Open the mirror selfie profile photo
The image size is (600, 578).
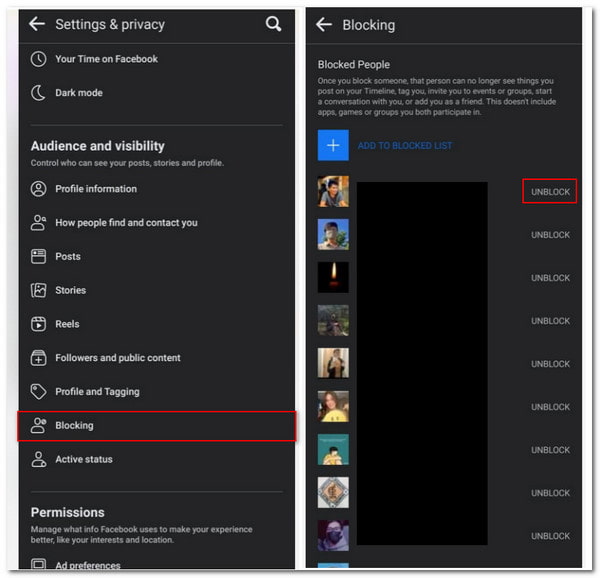coord(333,363)
